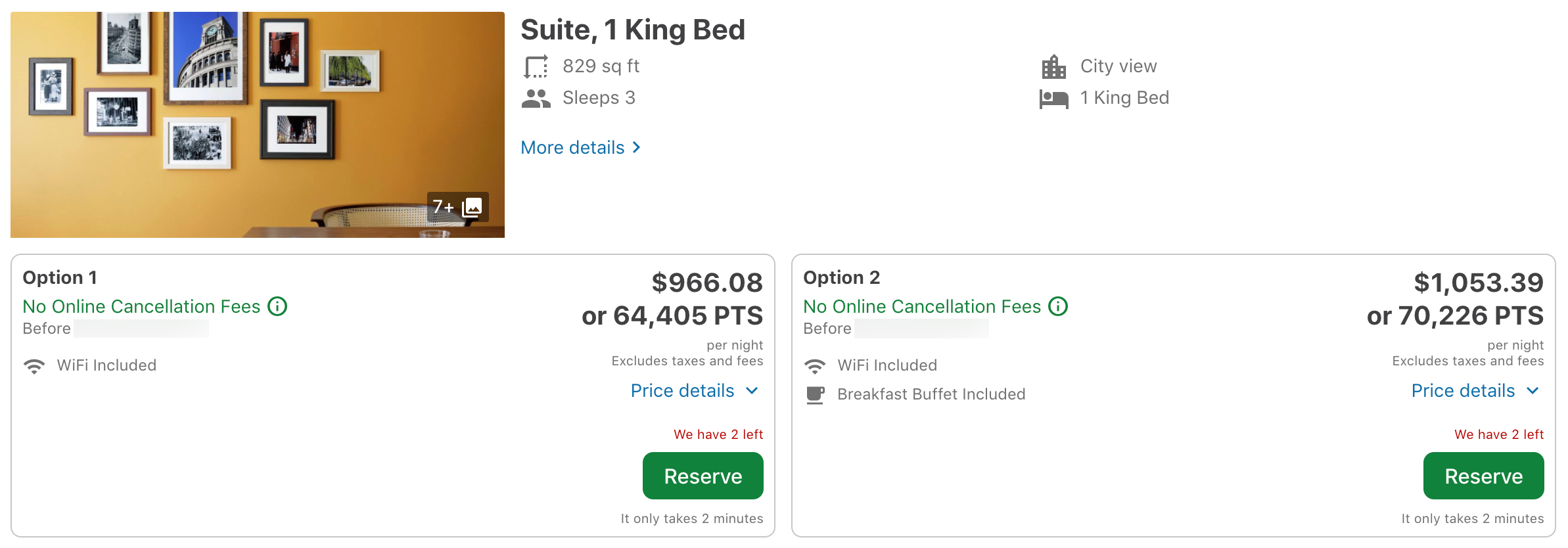Screen dimensions: 1568x548
Task: Click No Online Cancellation Fees in Option 1
Action: coord(141,306)
